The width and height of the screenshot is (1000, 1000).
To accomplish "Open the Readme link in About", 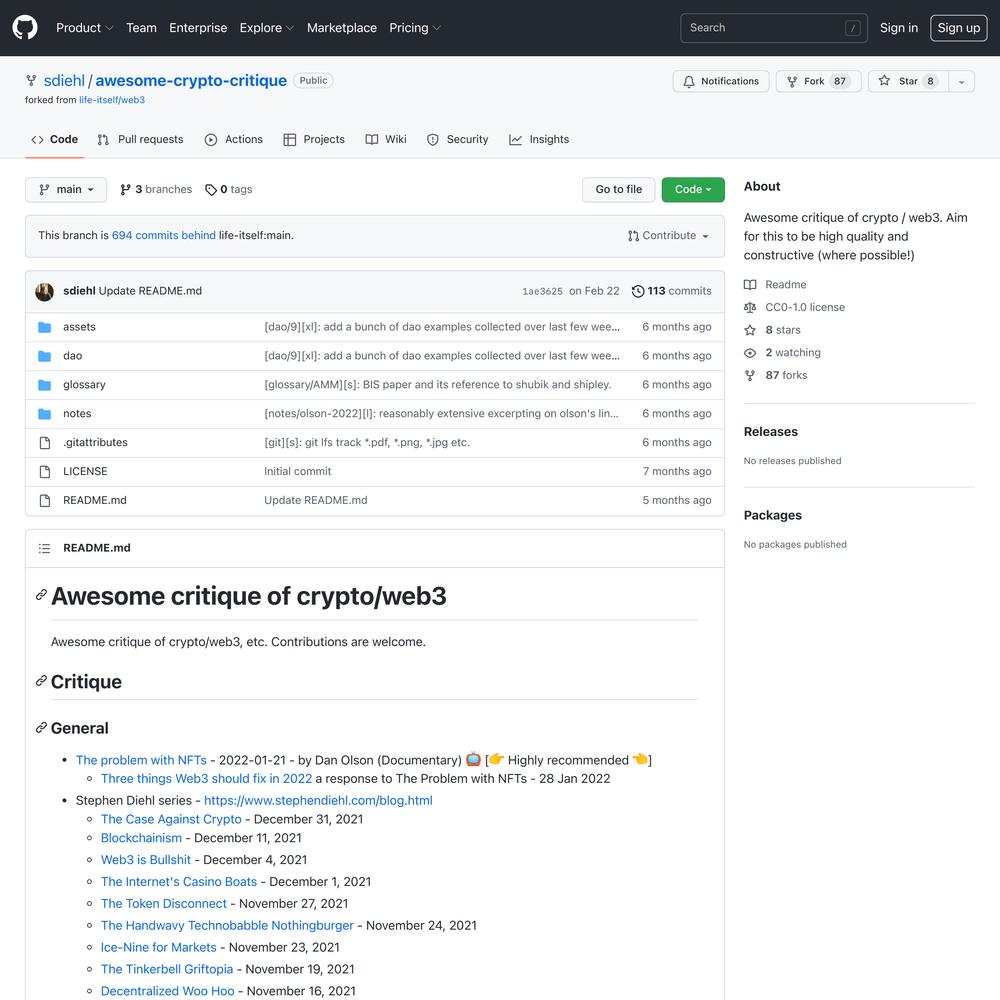I will [775, 284].
